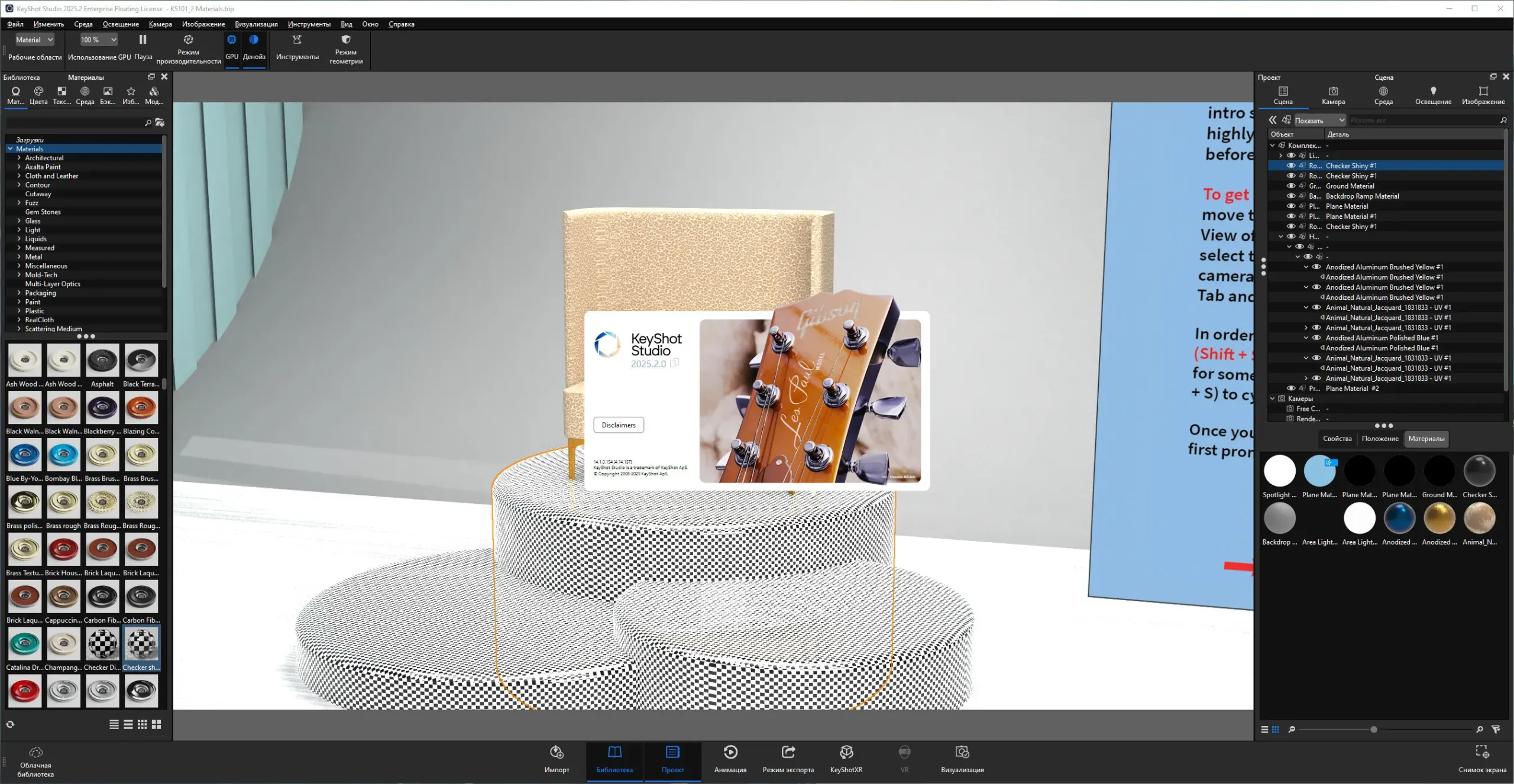The width and height of the screenshot is (1514, 784).
Task: Click the Performance mode icon
Action: [188, 40]
